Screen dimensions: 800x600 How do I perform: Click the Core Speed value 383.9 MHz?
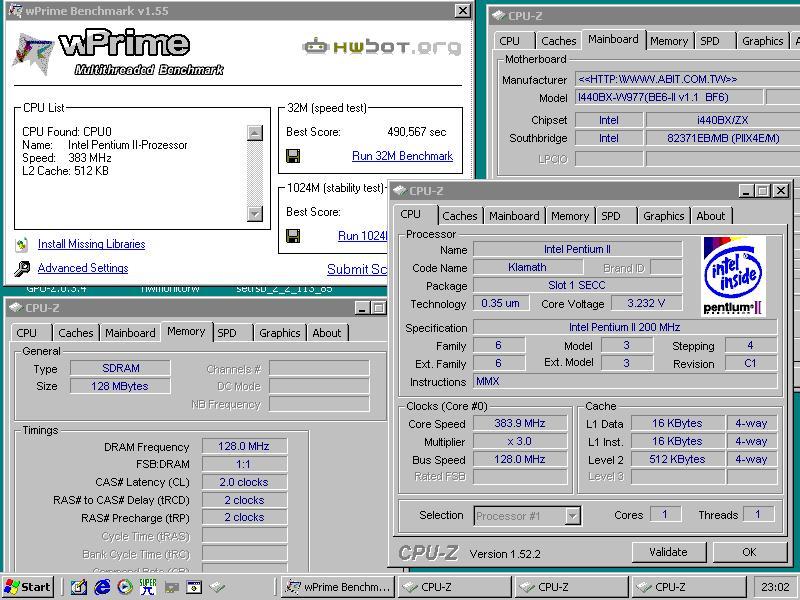(x=520, y=423)
